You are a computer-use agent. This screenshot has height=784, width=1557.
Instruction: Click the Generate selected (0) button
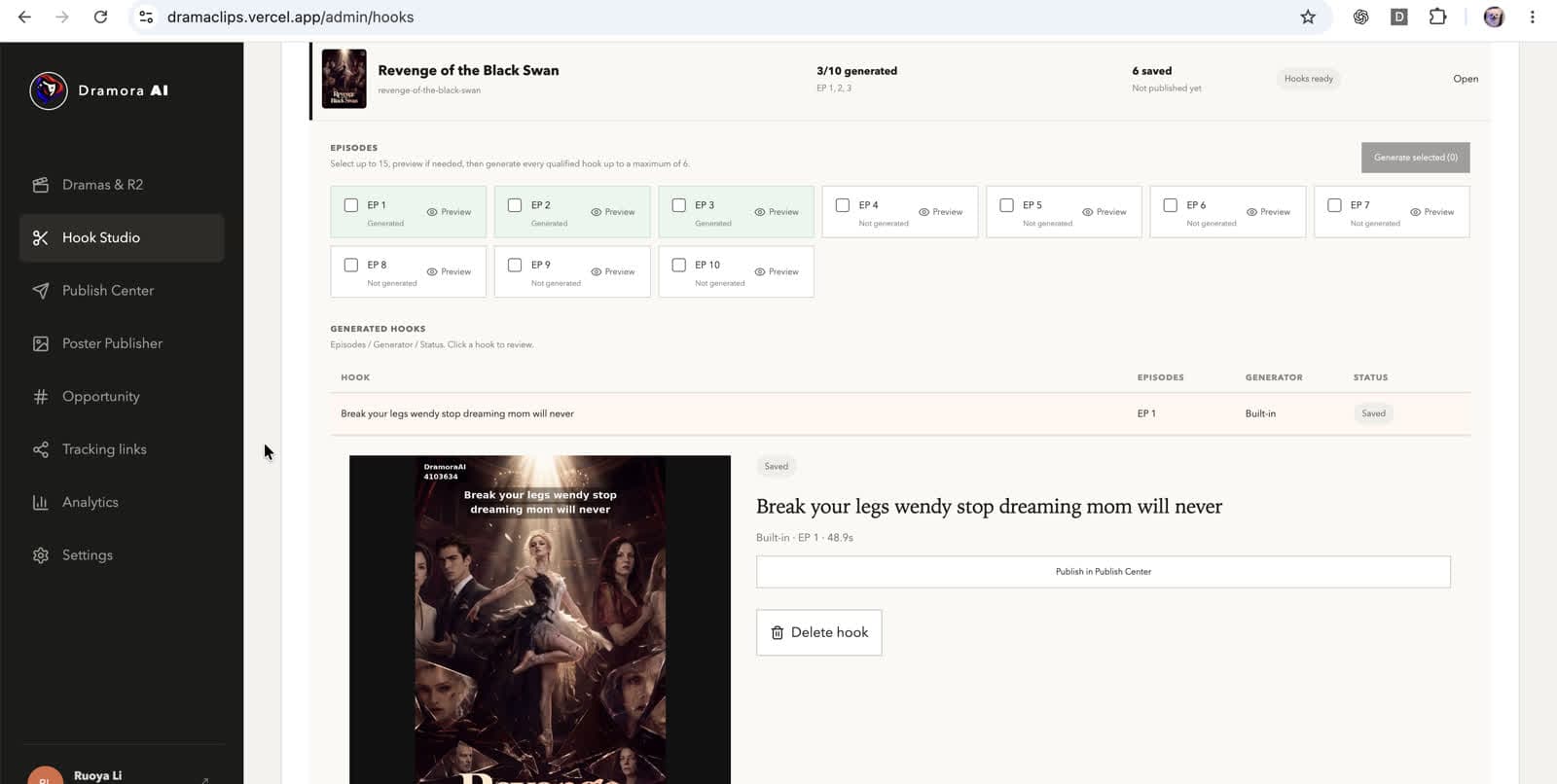click(x=1416, y=158)
